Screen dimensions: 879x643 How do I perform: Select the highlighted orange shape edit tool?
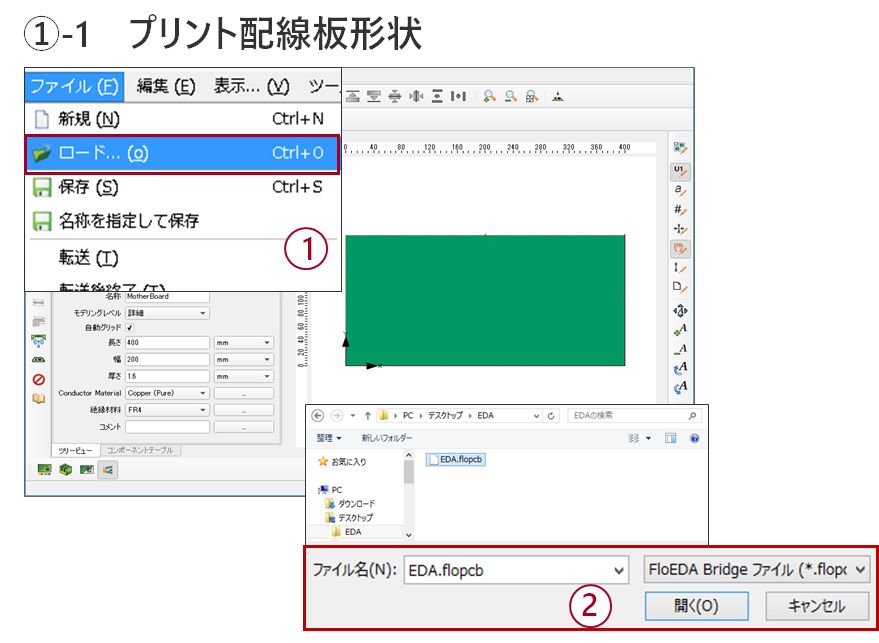tap(680, 248)
